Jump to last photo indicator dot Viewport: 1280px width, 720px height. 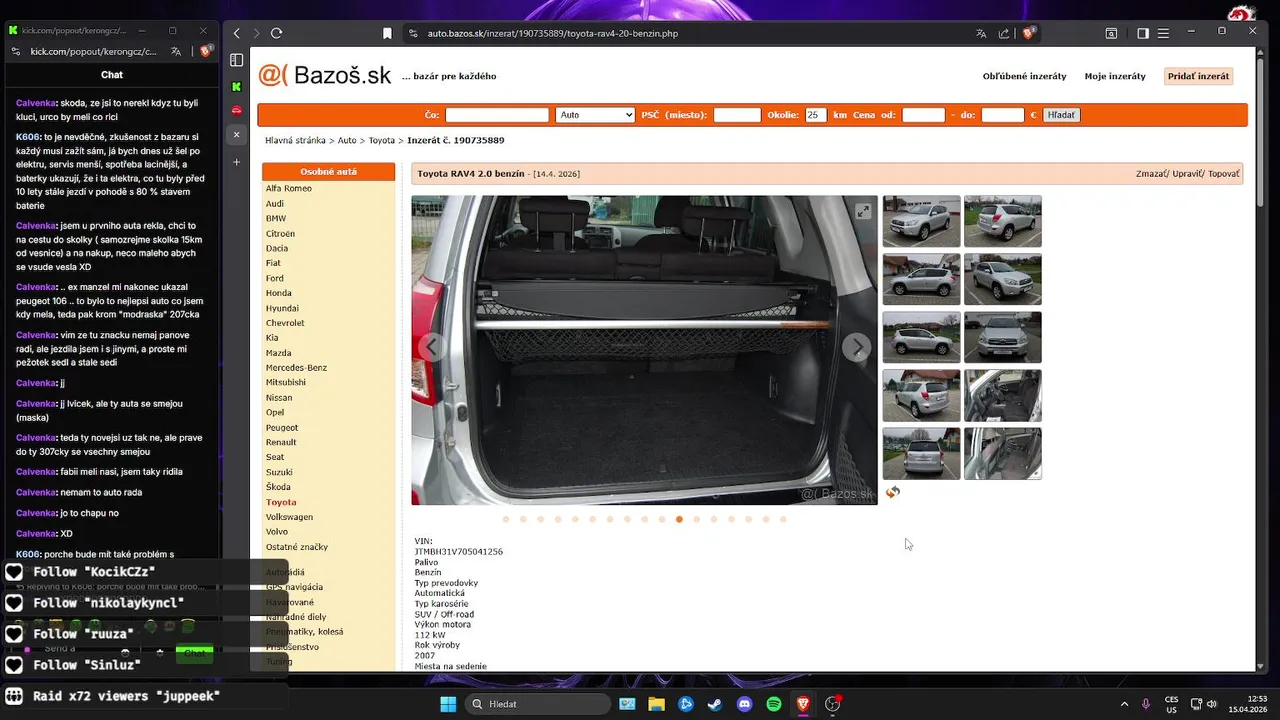[783, 520]
